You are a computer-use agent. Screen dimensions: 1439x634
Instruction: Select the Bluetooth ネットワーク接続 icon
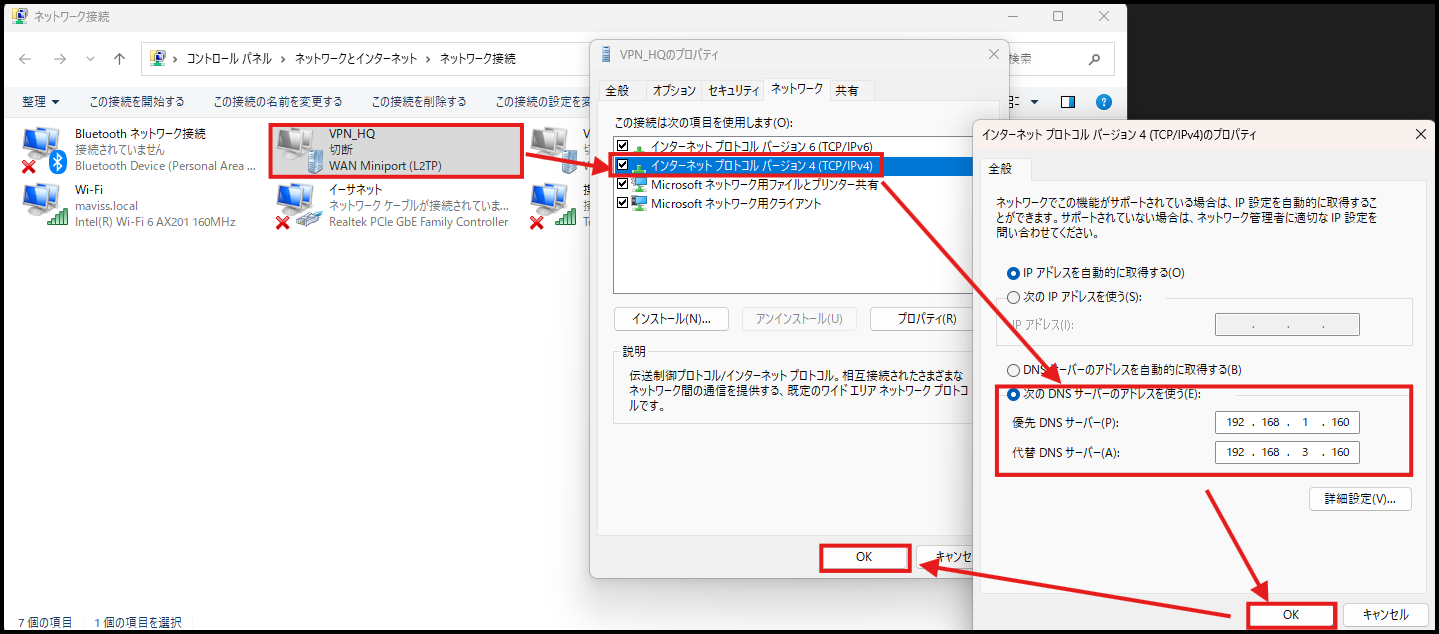click(40, 145)
